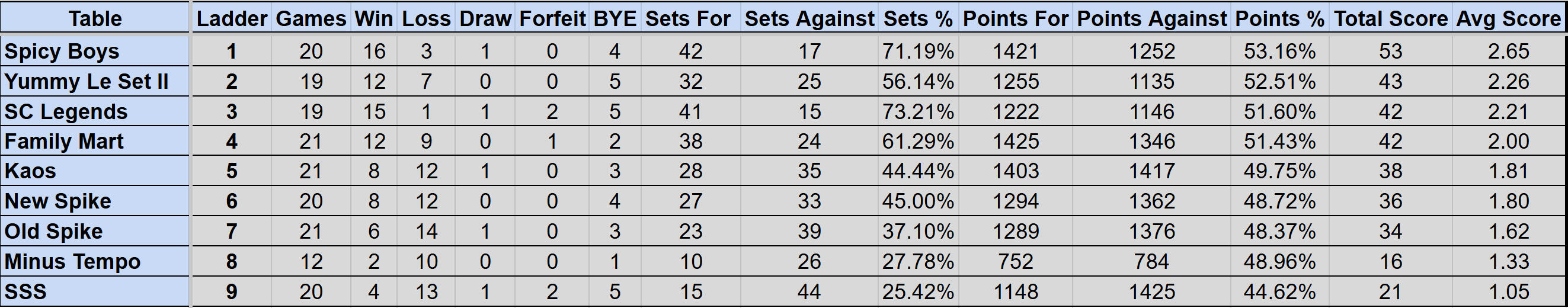The width and height of the screenshot is (1568, 308).
Task: Click the 1421 Points For cell
Action: coord(1015,51)
